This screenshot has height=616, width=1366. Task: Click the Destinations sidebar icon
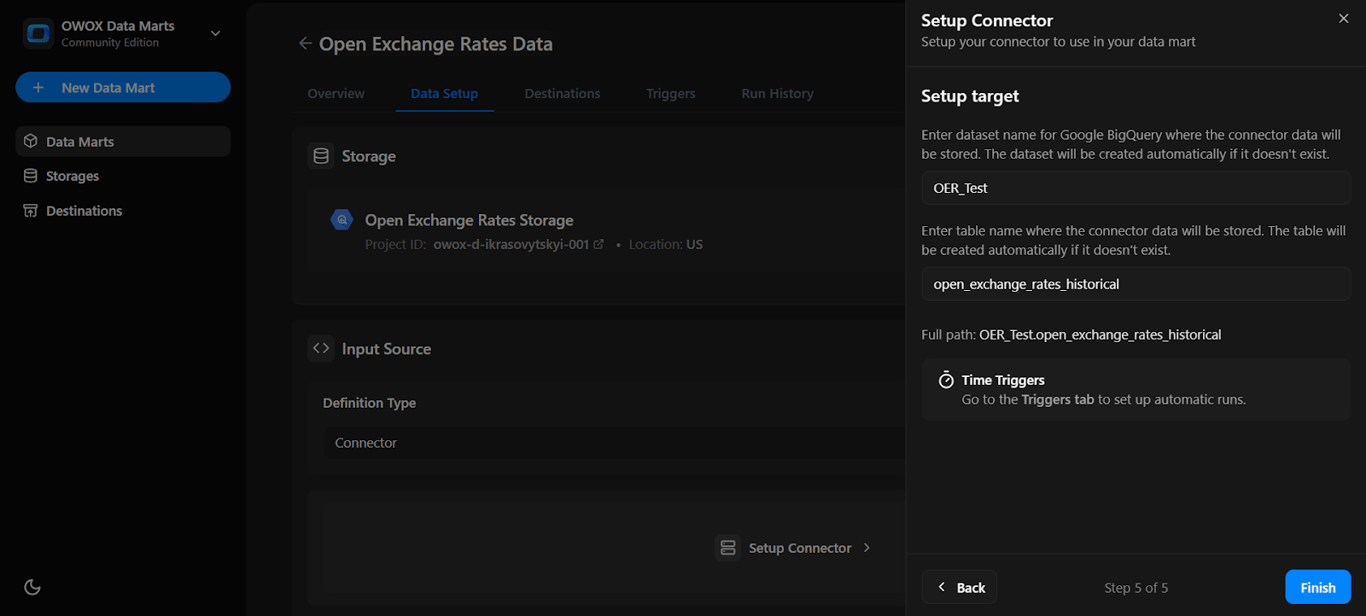(30, 211)
